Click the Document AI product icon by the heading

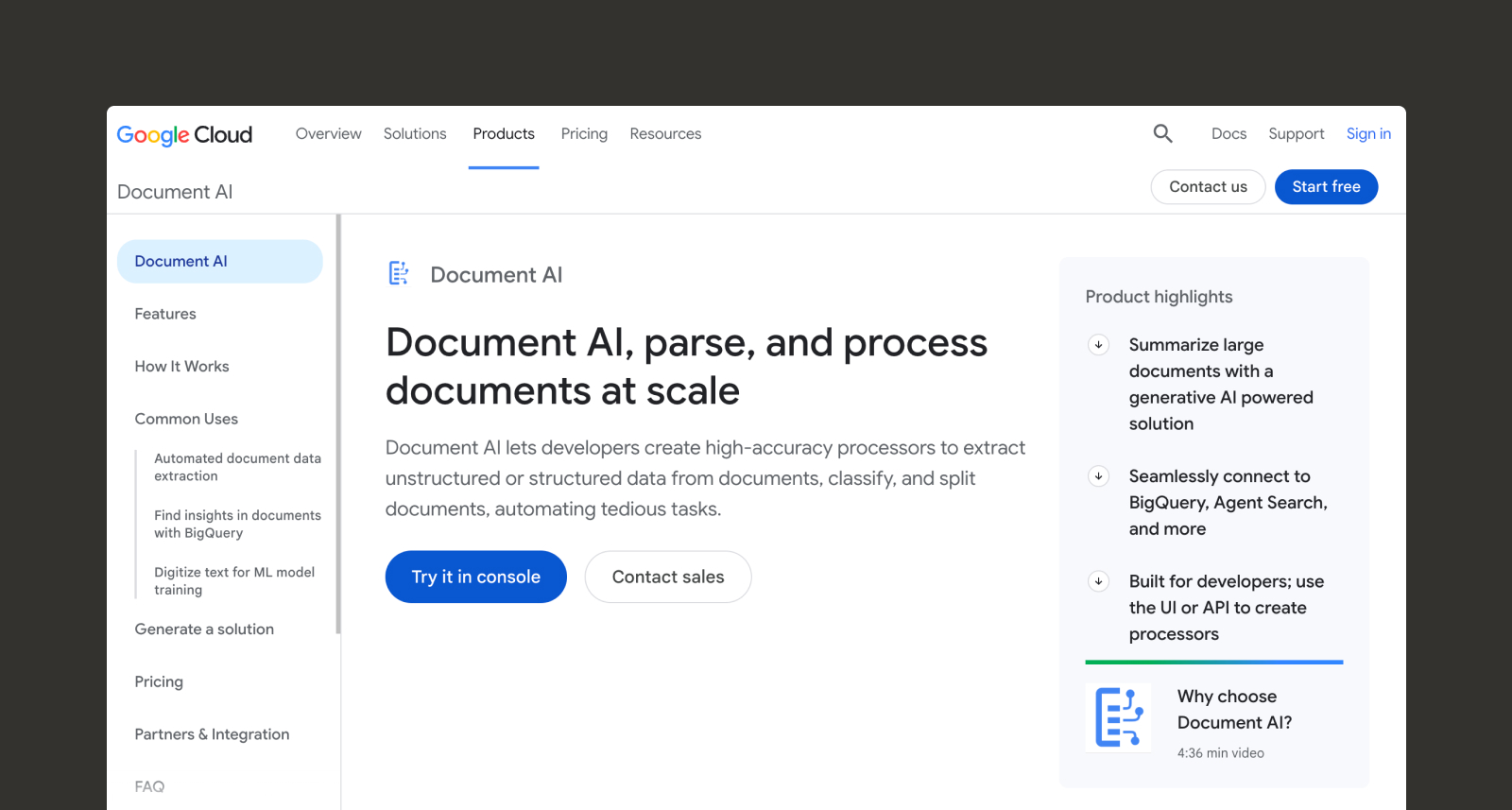click(399, 273)
